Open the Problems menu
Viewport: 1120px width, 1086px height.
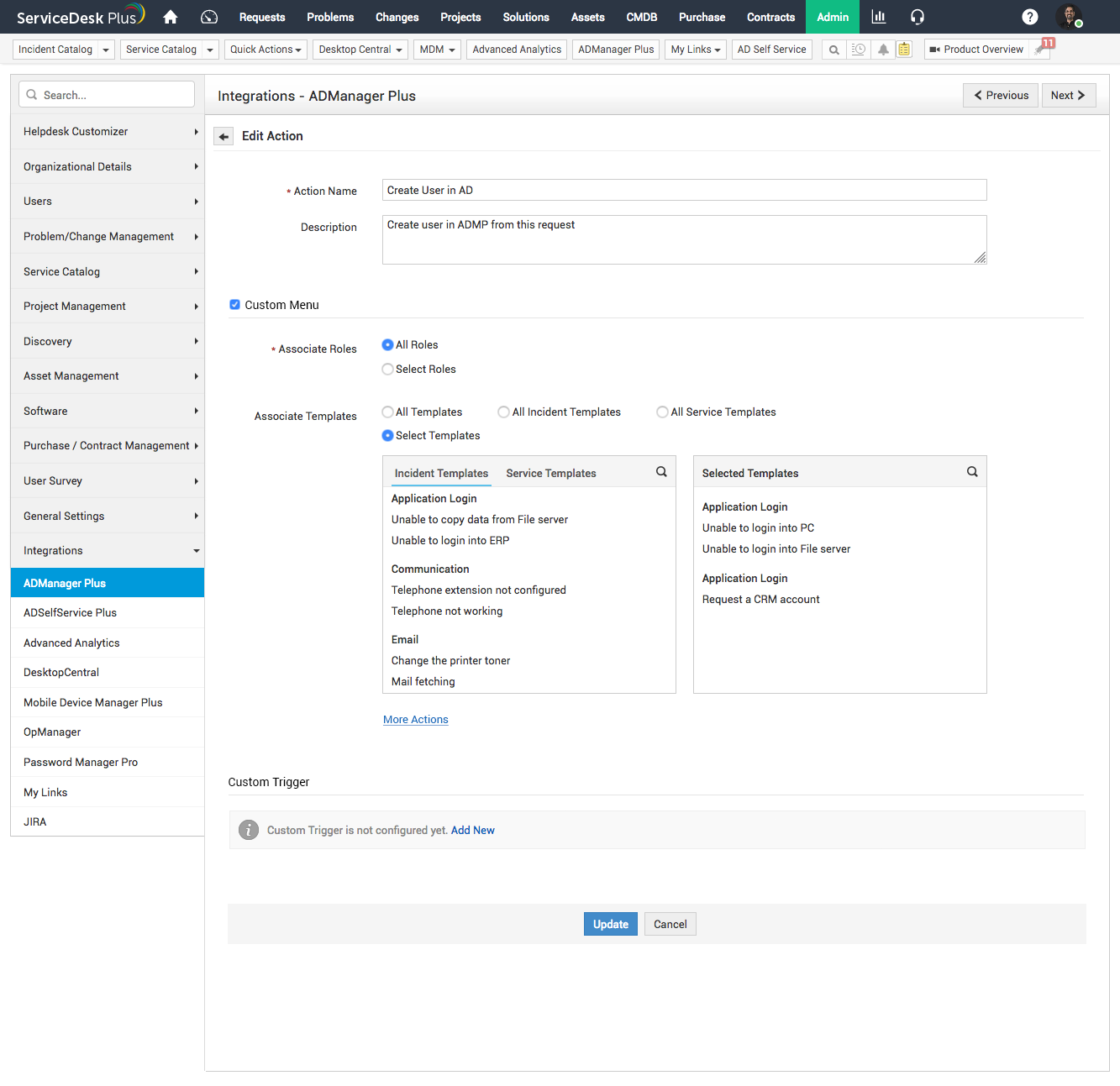pos(330,17)
